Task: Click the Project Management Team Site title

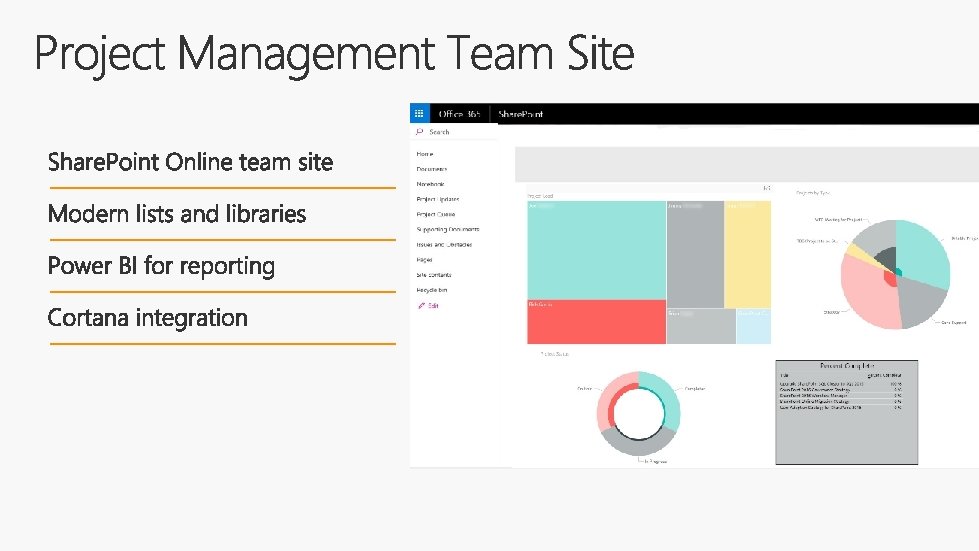Action: 334,54
